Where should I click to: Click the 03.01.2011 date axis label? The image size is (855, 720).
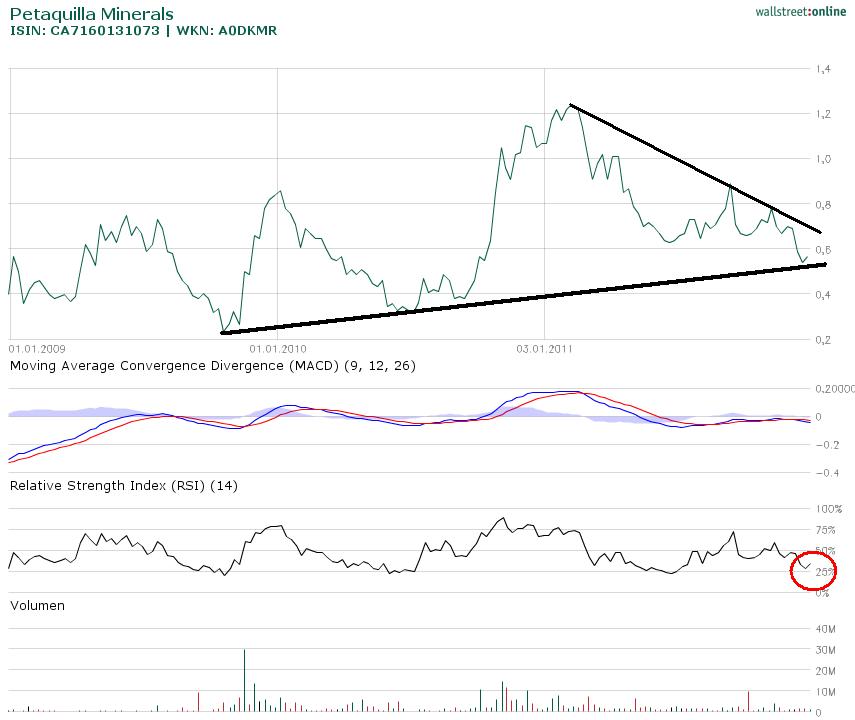pos(544,349)
